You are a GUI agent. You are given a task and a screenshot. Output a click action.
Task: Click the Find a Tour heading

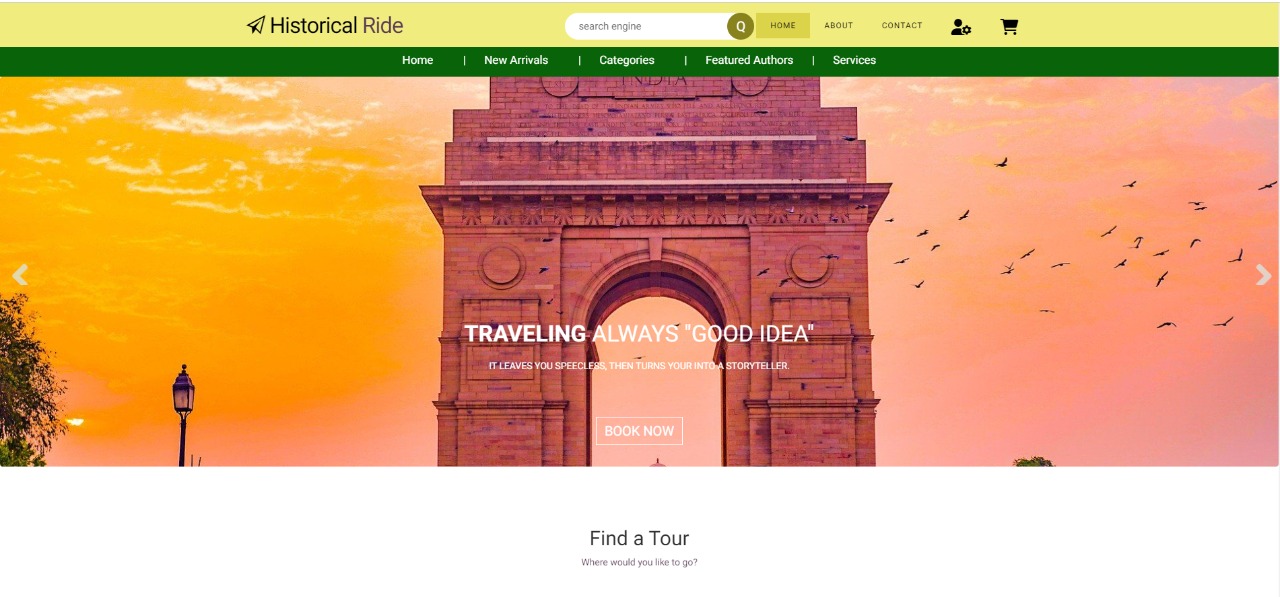639,538
